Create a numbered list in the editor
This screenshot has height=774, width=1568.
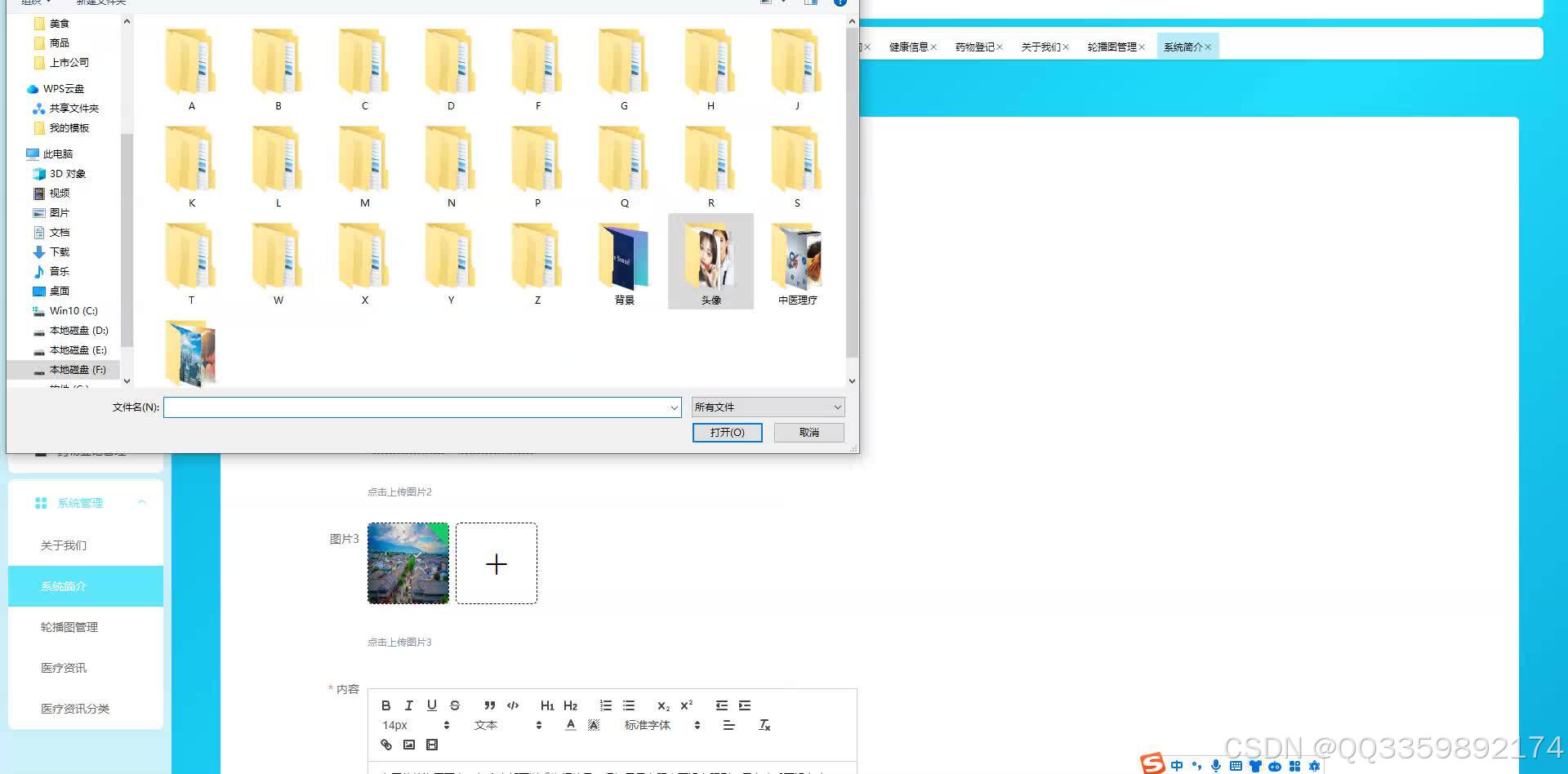[x=605, y=705]
